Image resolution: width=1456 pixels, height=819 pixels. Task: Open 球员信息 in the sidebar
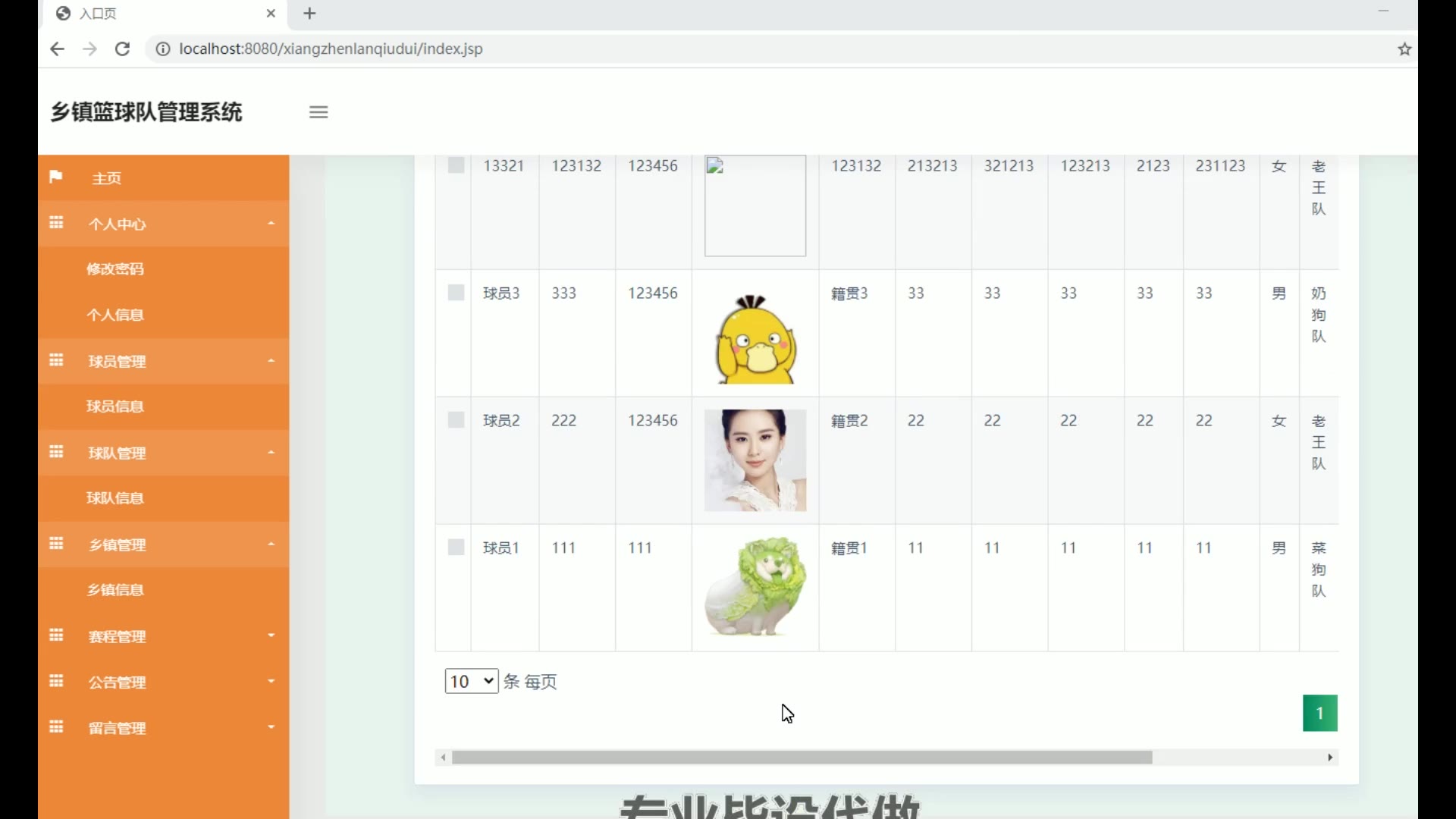tap(115, 406)
